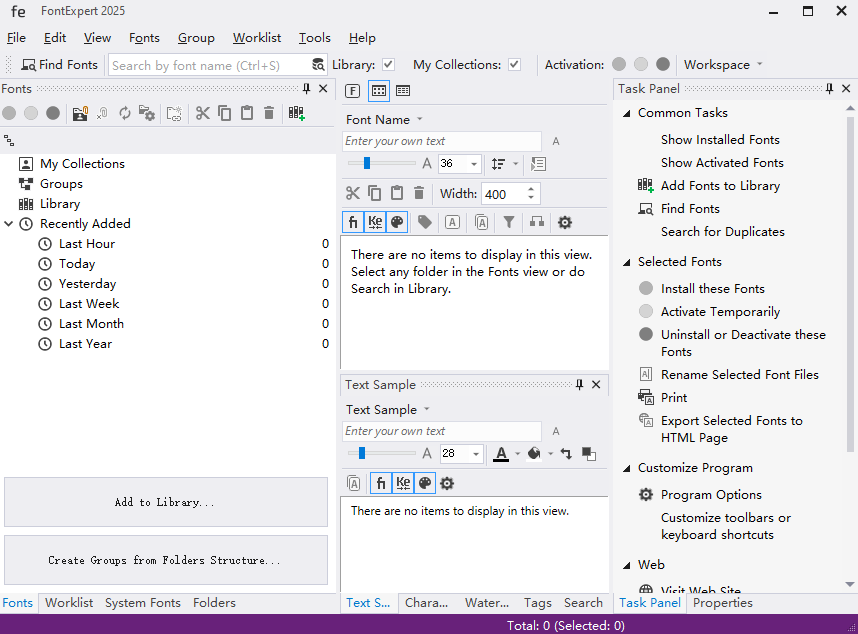
Task: Click Show Installed Fonts link
Action: point(720,139)
